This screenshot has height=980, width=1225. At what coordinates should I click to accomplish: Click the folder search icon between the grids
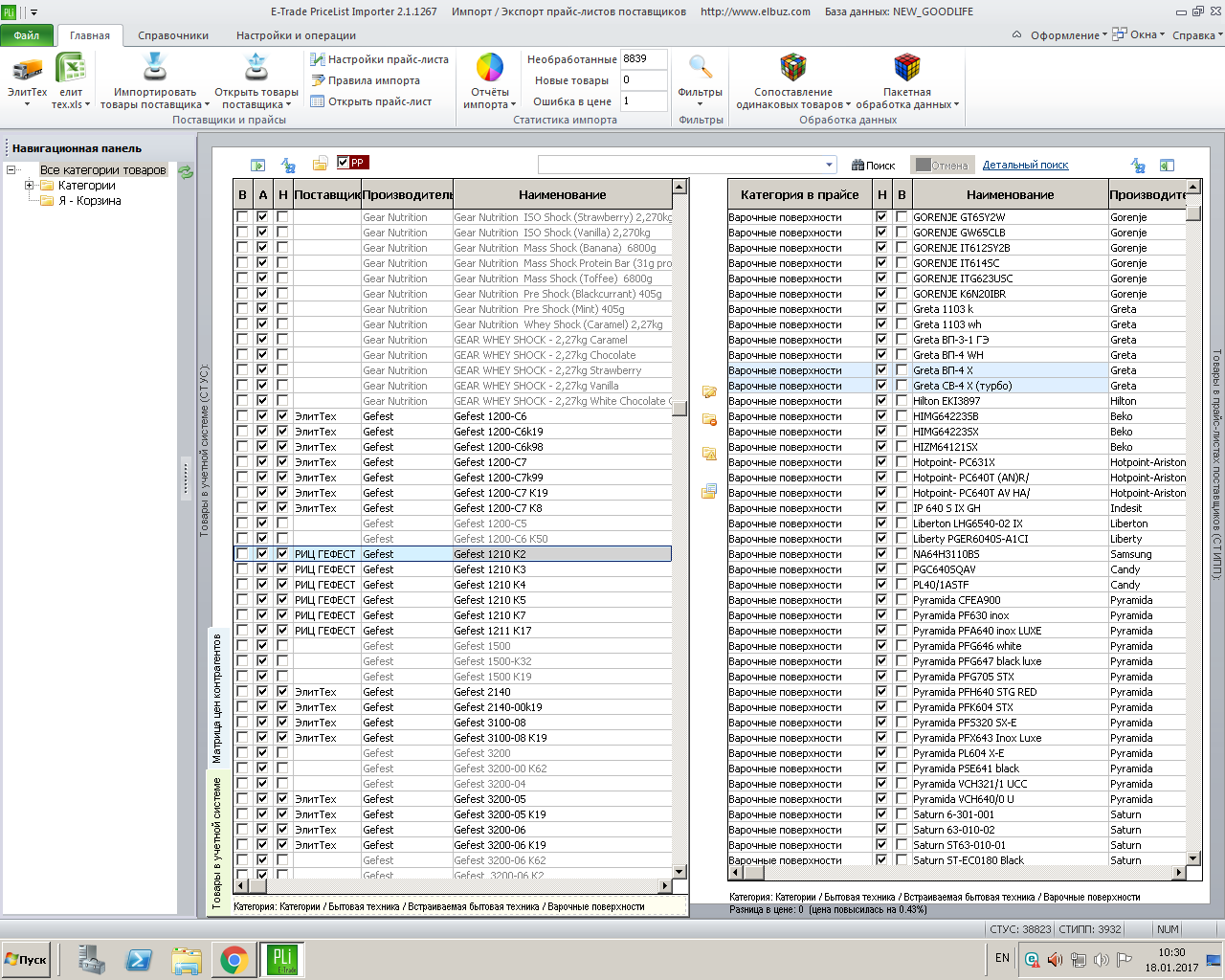[x=709, y=454]
